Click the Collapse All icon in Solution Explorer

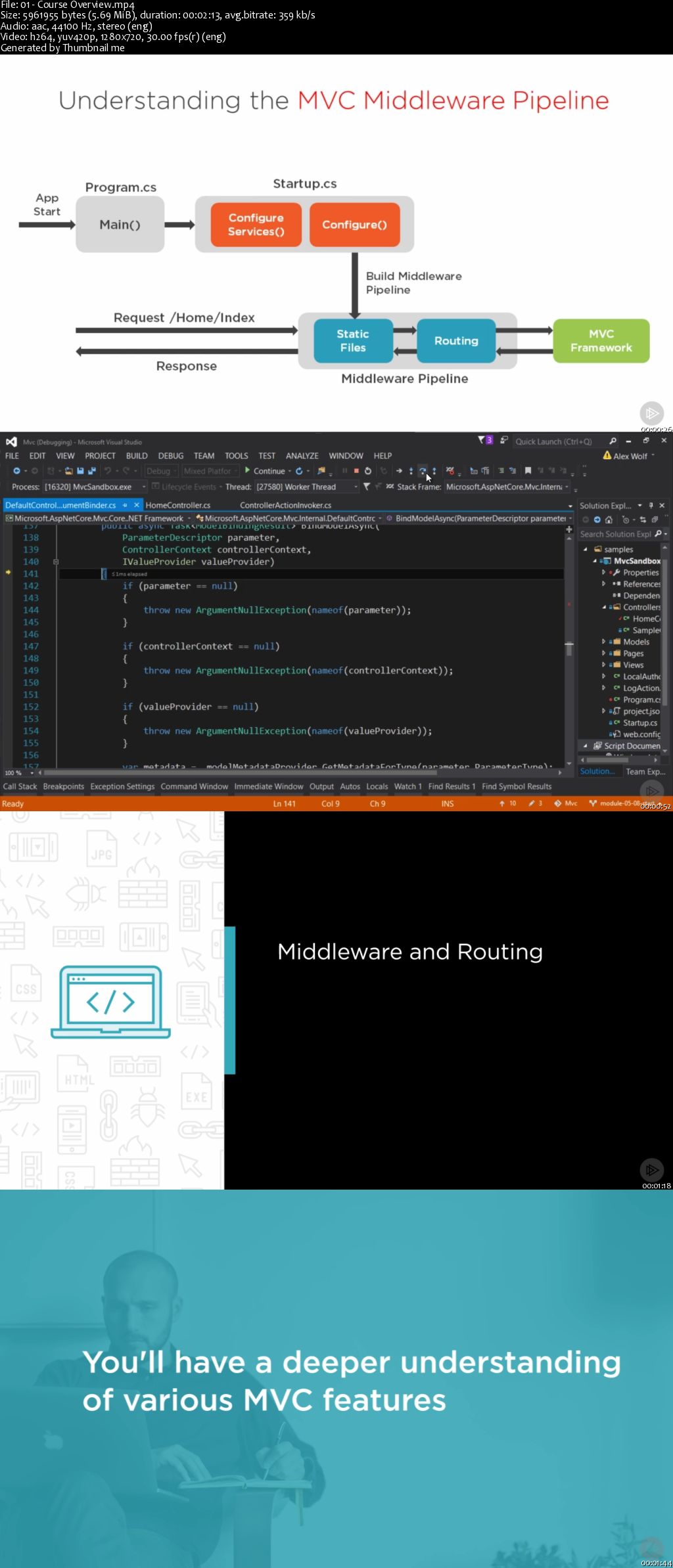[x=655, y=520]
